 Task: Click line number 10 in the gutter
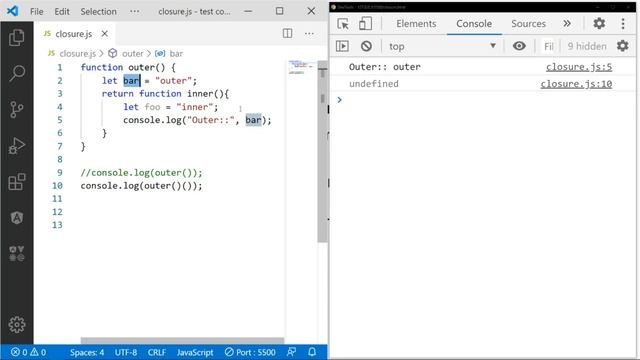click(57, 186)
